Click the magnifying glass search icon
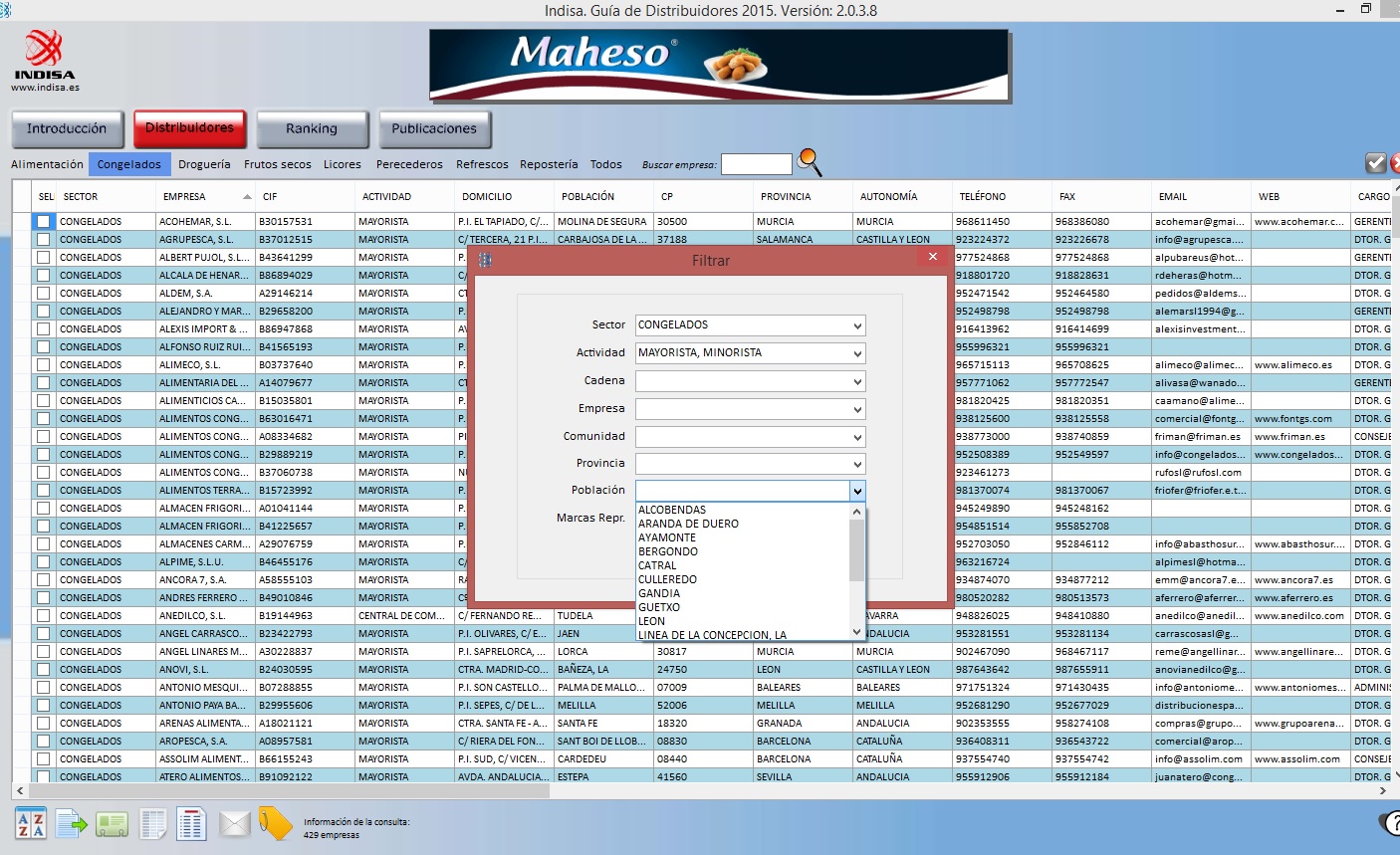 tap(811, 161)
